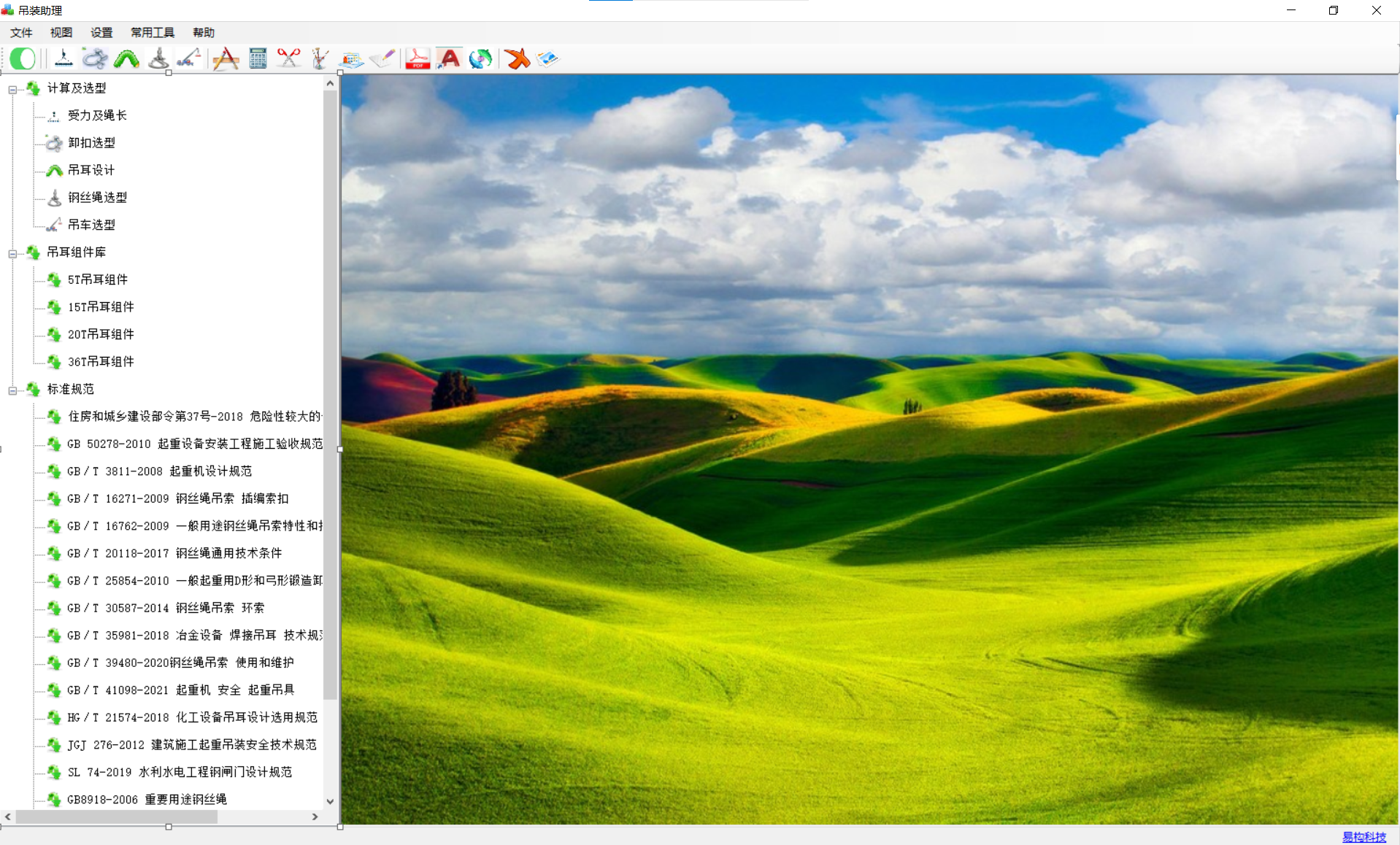The width and height of the screenshot is (1400, 845).
Task: Click the red scissors snipping icon
Action: coord(289,58)
